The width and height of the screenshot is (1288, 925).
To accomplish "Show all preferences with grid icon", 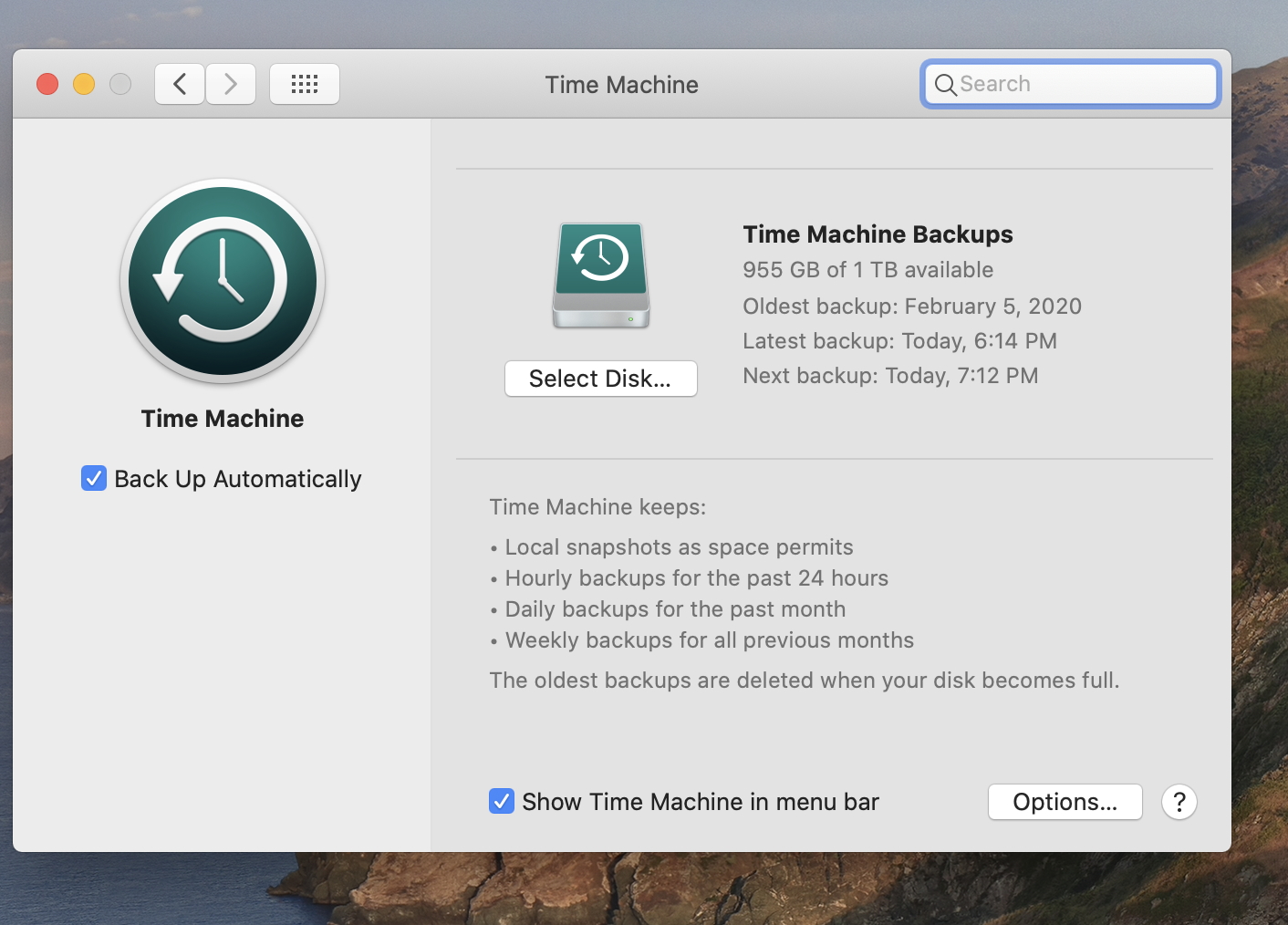I will click(x=305, y=84).
